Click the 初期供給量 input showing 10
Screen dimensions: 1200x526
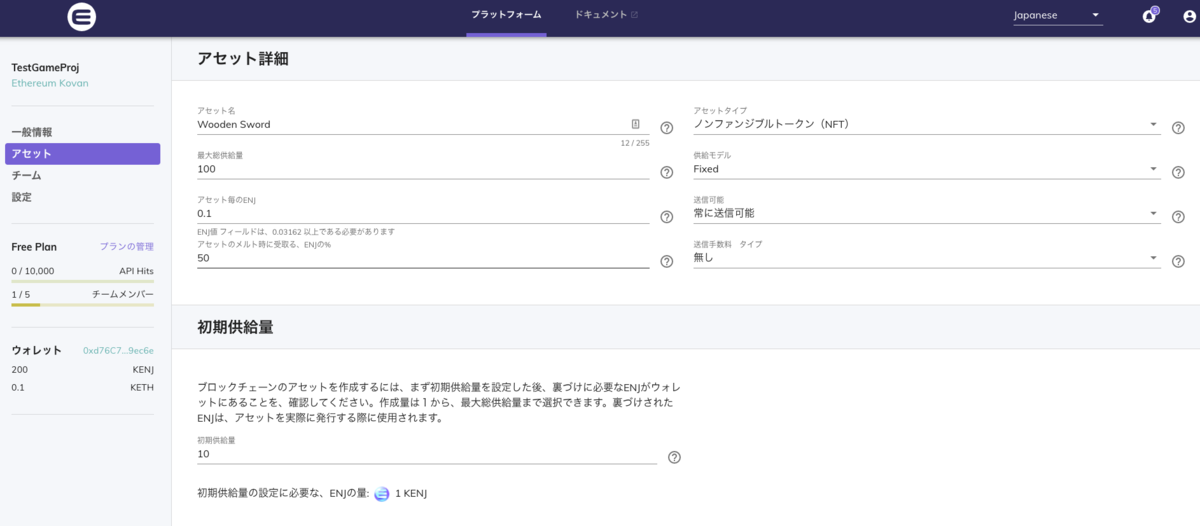pos(427,453)
